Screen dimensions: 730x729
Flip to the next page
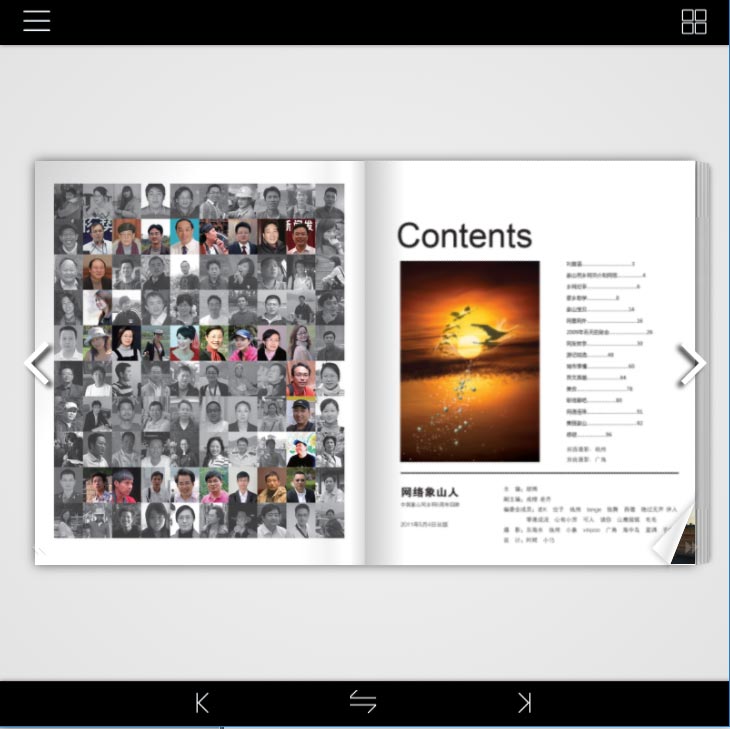691,364
